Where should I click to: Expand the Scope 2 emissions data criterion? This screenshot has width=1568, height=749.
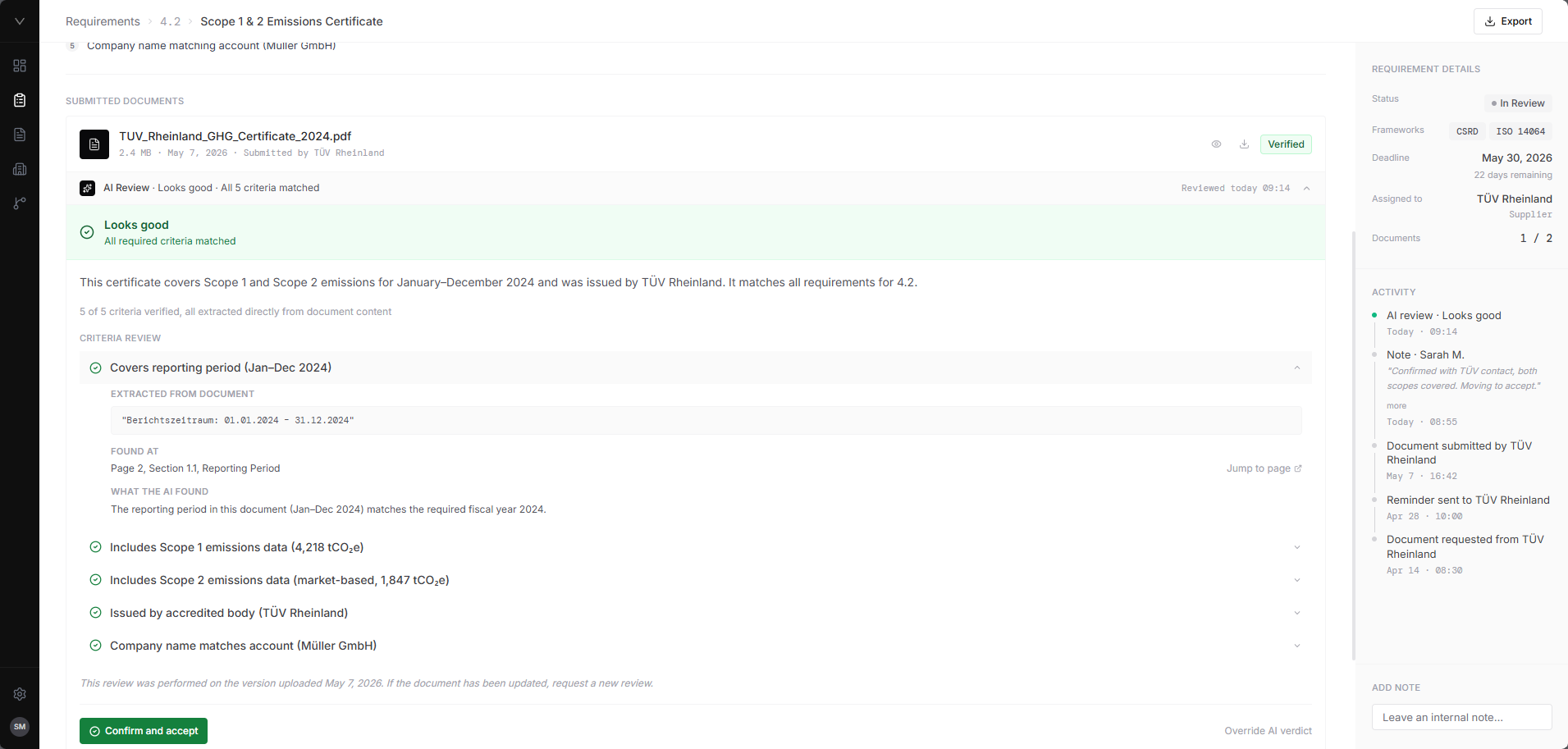click(x=1297, y=580)
